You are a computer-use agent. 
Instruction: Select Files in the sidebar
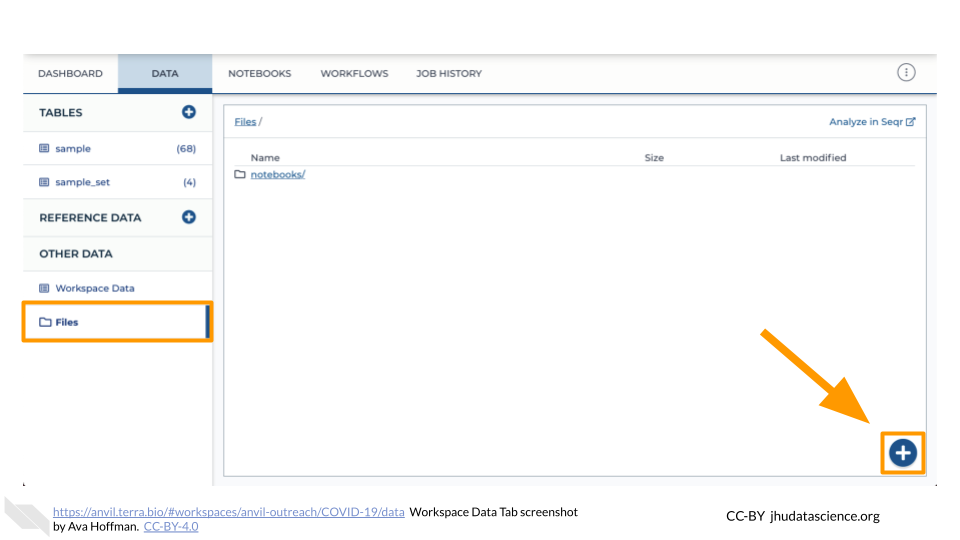coord(116,322)
